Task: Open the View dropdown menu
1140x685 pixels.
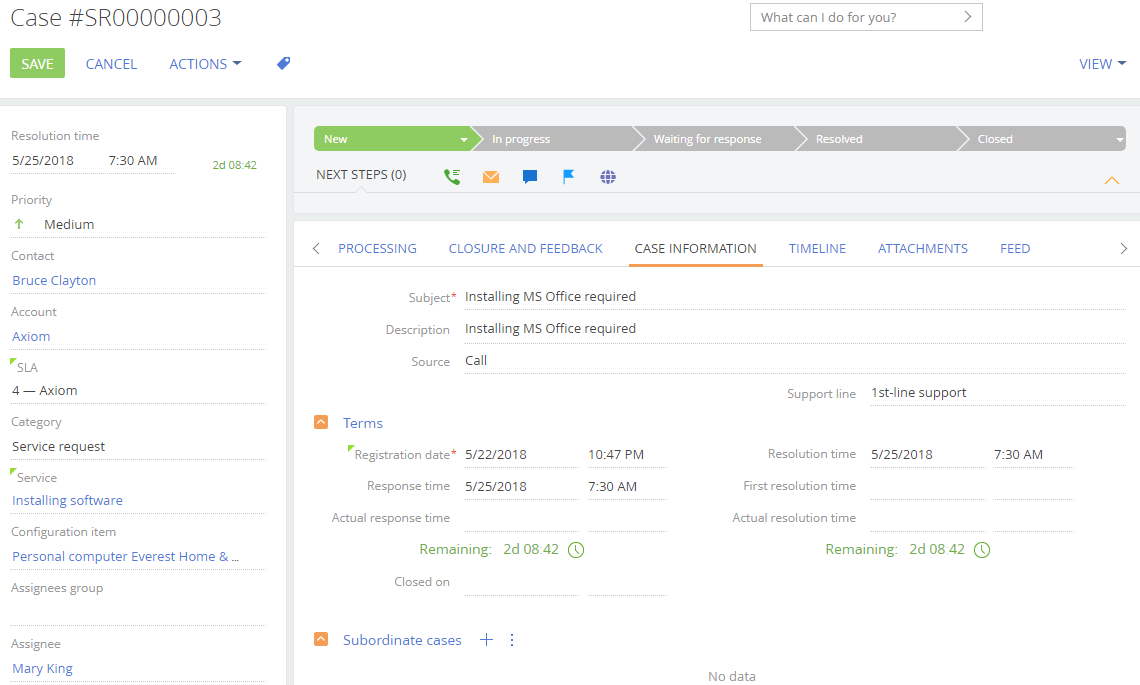Action: tap(1102, 63)
